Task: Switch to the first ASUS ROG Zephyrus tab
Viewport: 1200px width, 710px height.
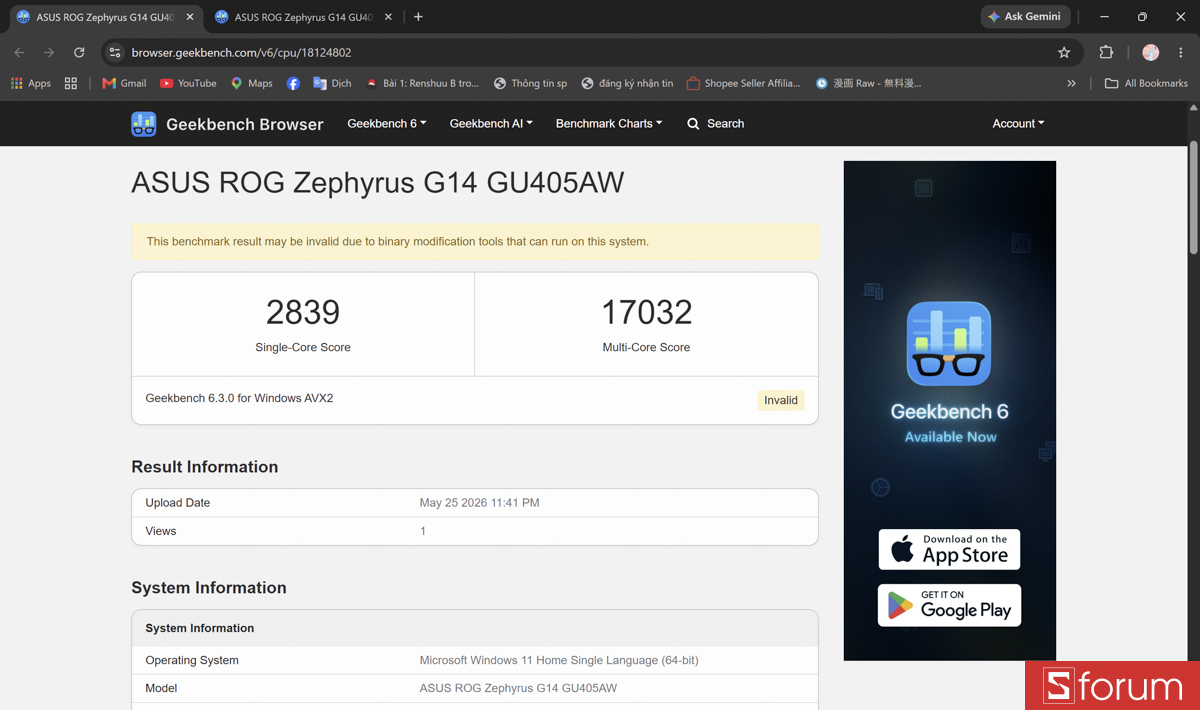Action: point(104,17)
